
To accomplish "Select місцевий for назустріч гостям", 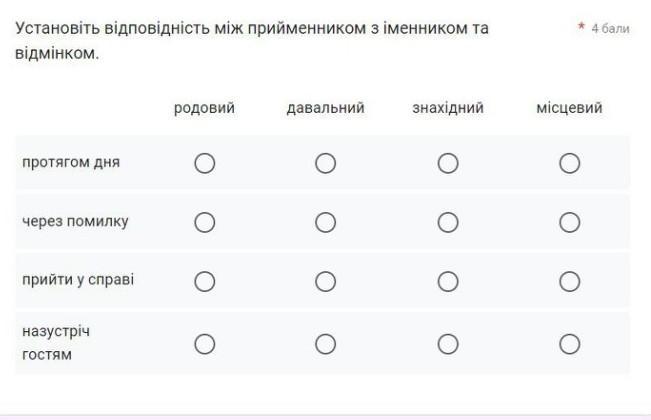I will 570,344.
